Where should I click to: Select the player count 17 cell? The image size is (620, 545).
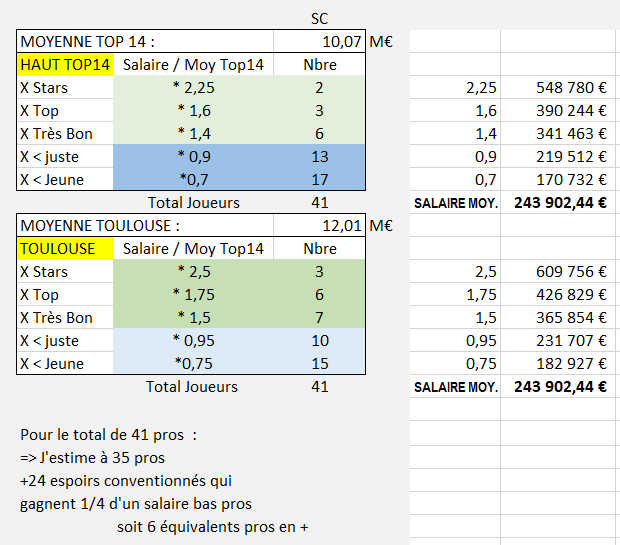319,179
